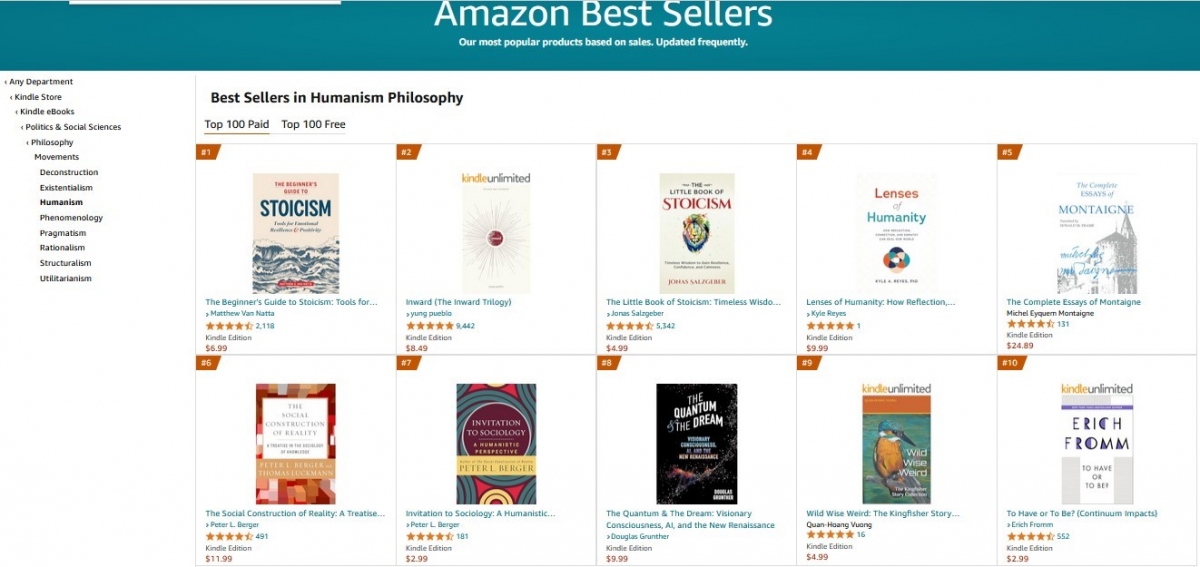Click the #1 bestseller rank badge

pyautogui.click(x=207, y=153)
